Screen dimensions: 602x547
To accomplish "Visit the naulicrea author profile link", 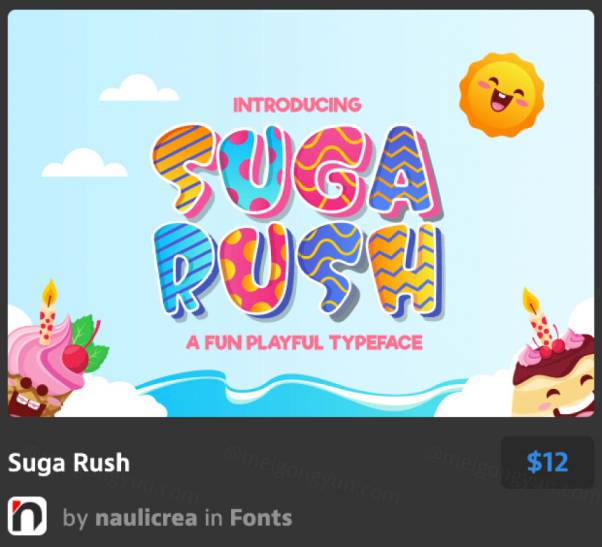I will 146,518.
